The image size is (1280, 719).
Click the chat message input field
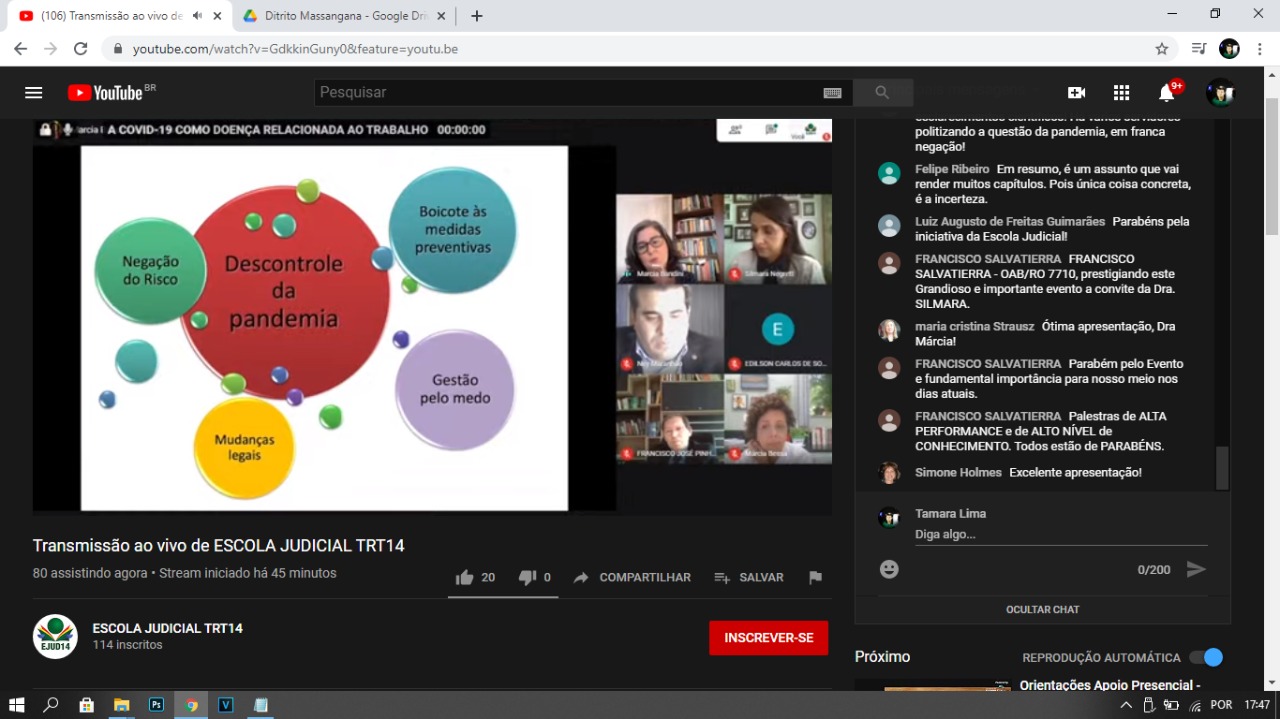coord(1060,534)
